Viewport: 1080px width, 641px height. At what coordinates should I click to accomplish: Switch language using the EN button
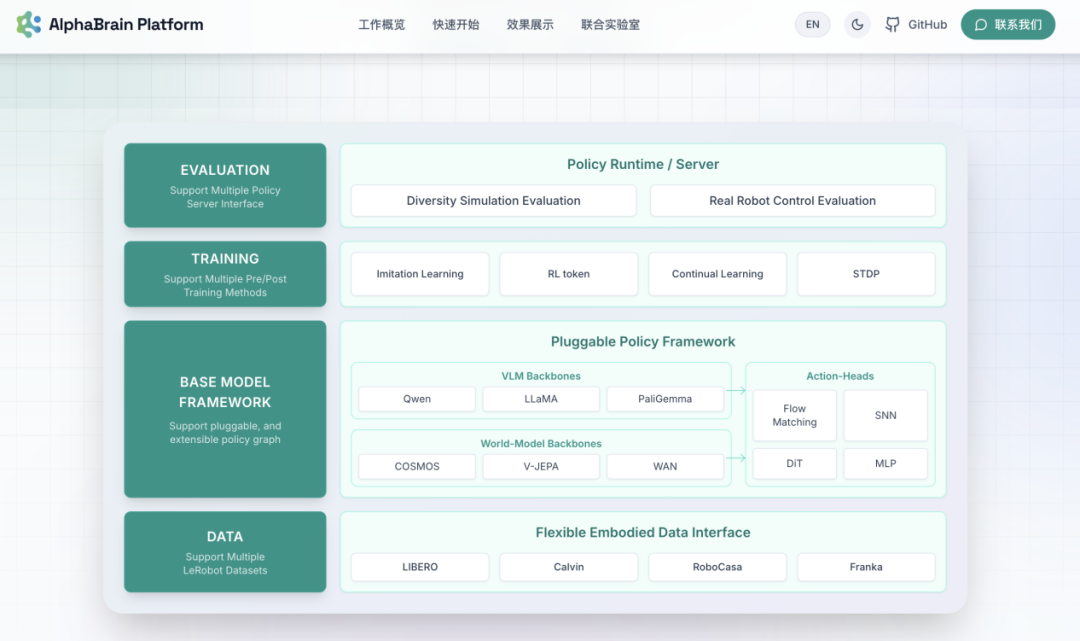pos(812,25)
